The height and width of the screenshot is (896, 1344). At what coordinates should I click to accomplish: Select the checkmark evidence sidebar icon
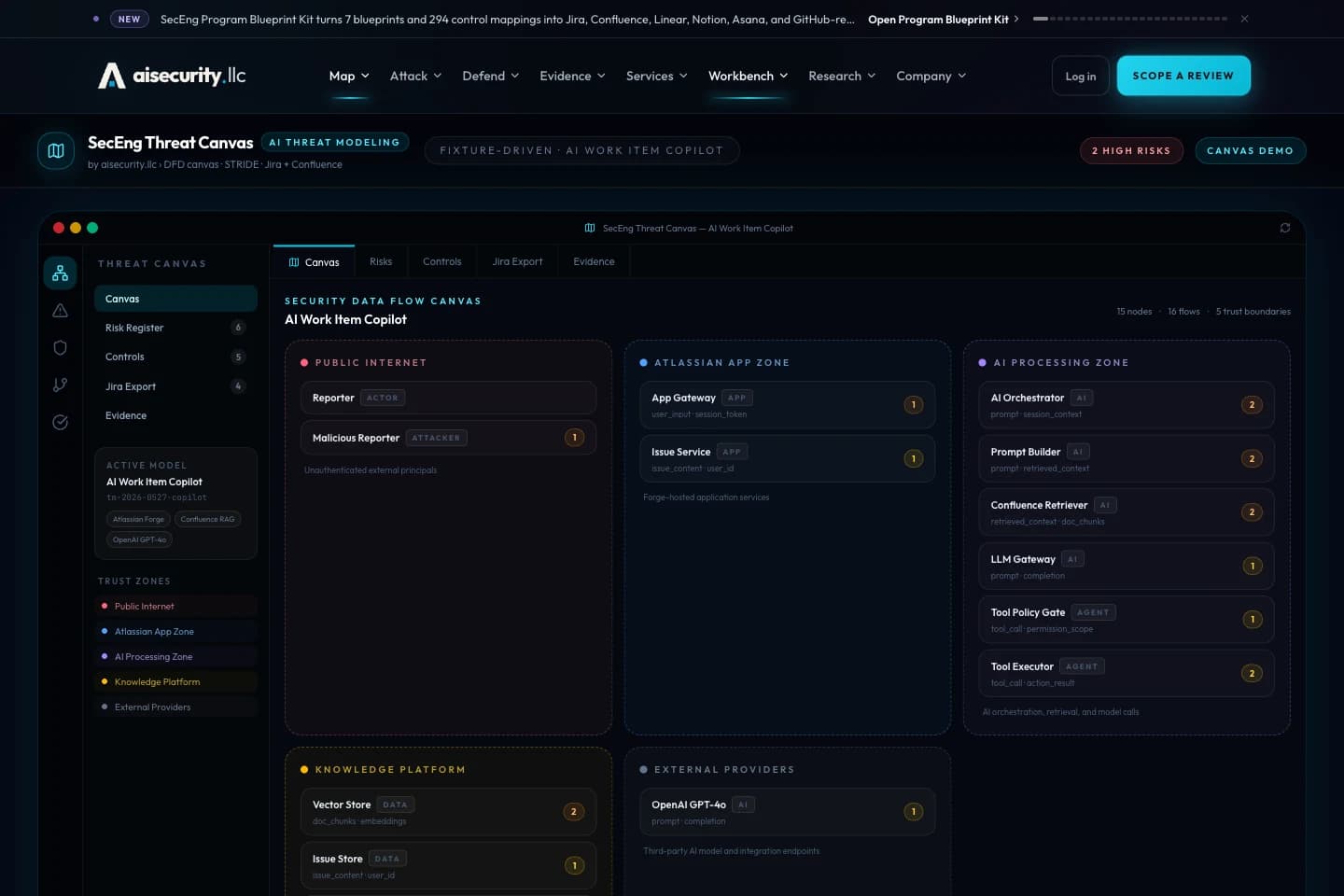[60, 422]
